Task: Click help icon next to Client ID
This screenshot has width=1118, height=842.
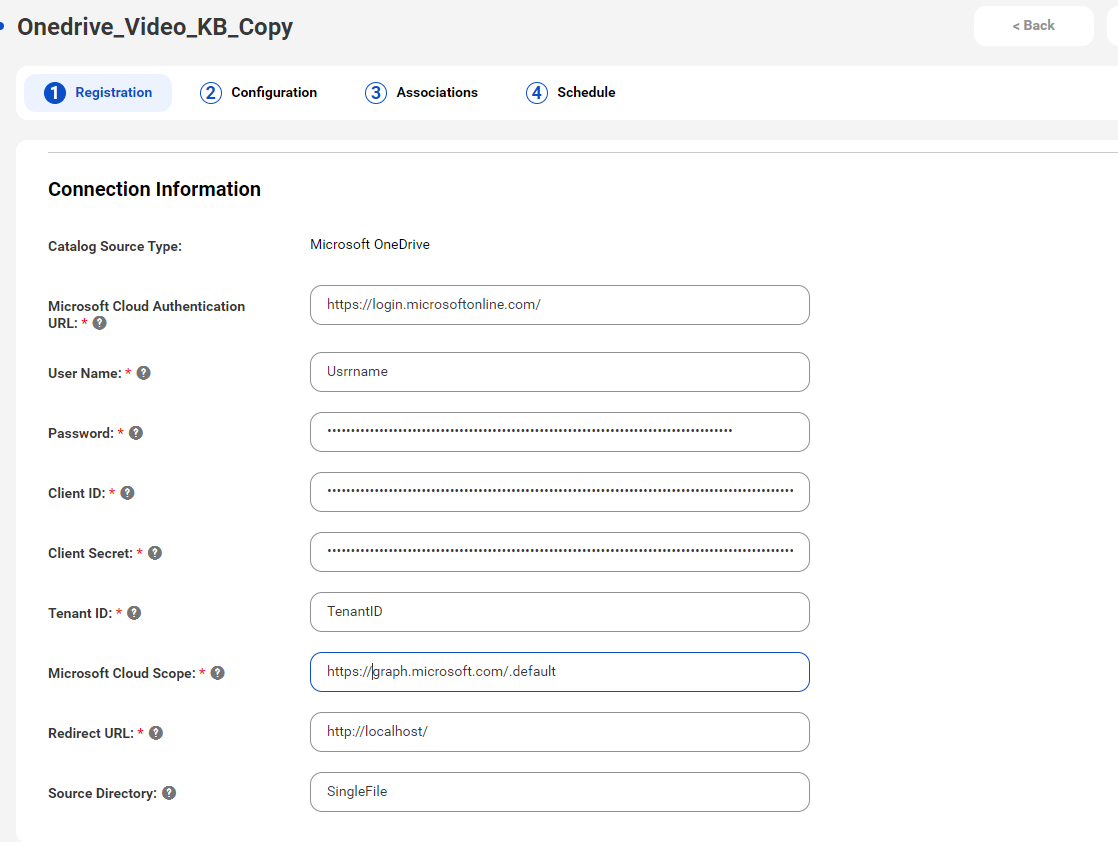Action: (x=127, y=493)
